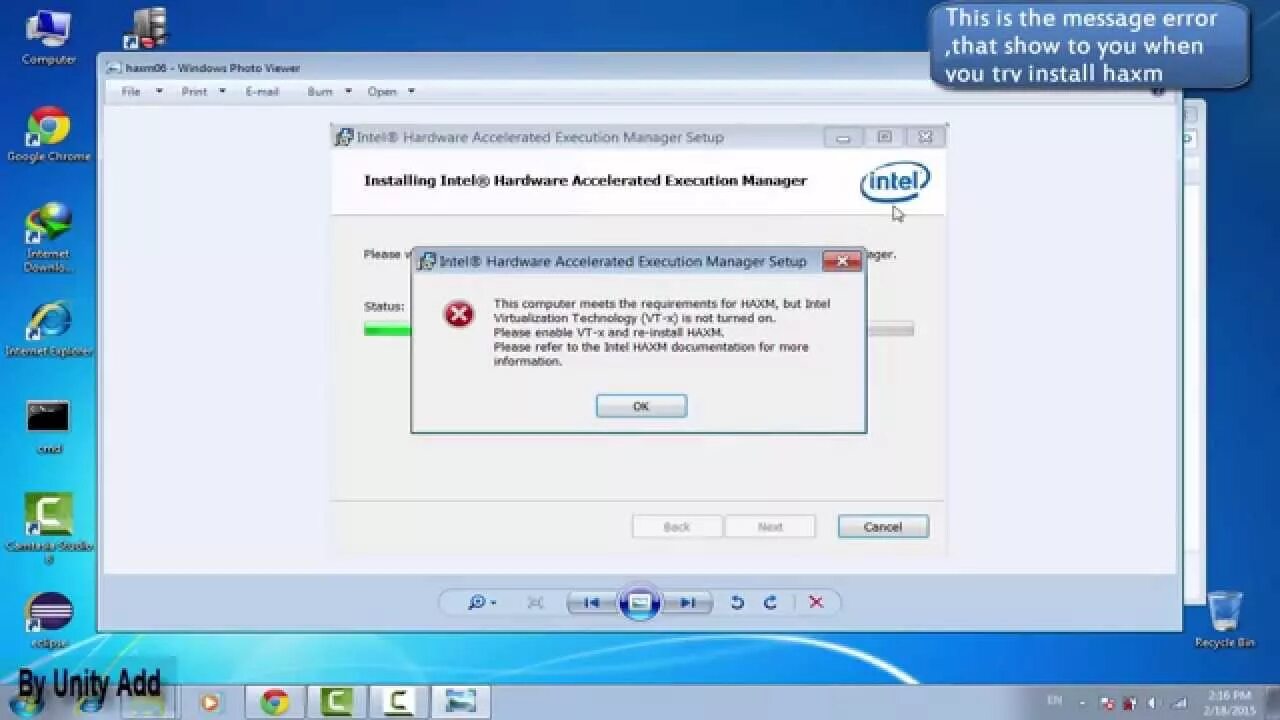Click the network icon in system tray
Viewport: 1280px width, 720px height.
point(1178,703)
